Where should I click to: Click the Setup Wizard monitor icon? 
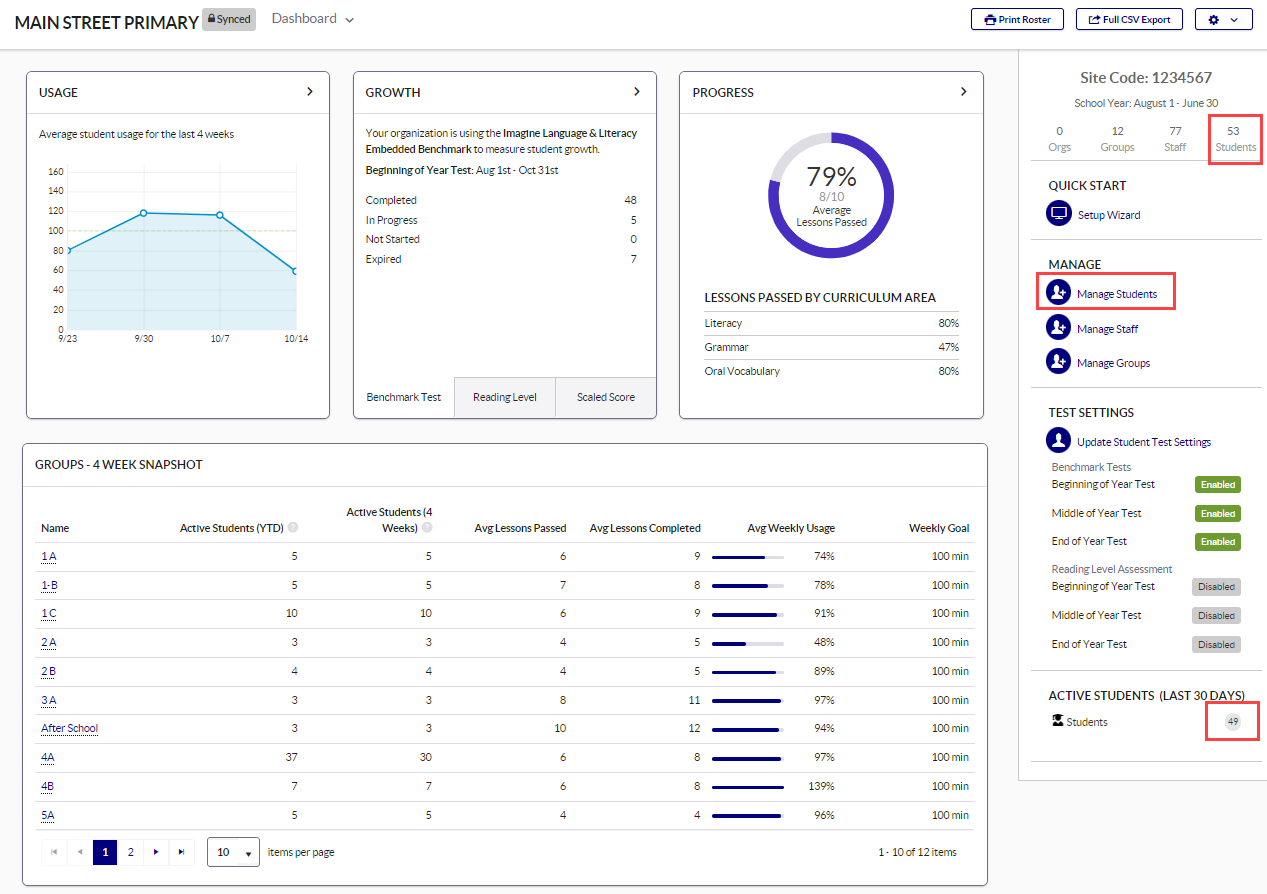[1058, 214]
